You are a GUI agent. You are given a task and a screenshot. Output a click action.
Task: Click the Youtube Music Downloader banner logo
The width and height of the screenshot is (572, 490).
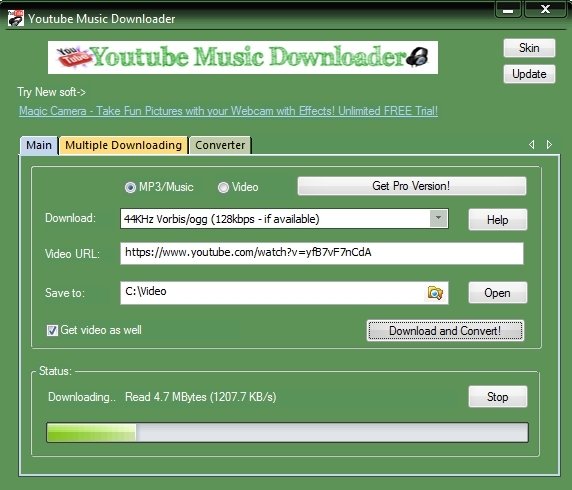[243, 57]
